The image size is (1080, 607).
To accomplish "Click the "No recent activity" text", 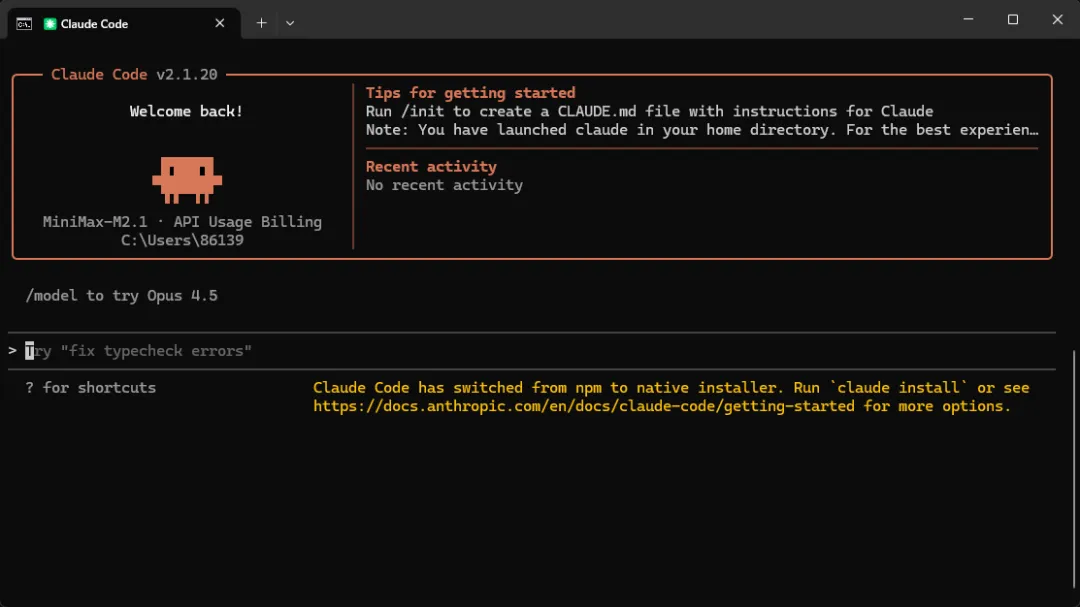I will pyautogui.click(x=444, y=185).
